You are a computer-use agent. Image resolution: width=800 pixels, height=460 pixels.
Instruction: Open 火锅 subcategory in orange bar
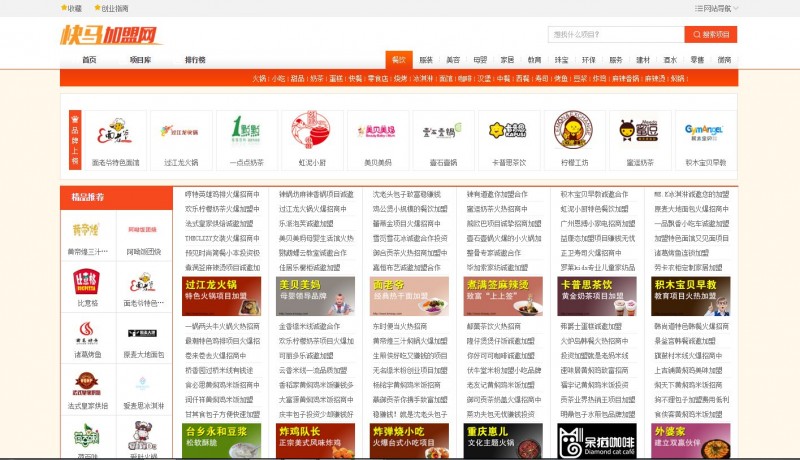[x=259, y=79]
